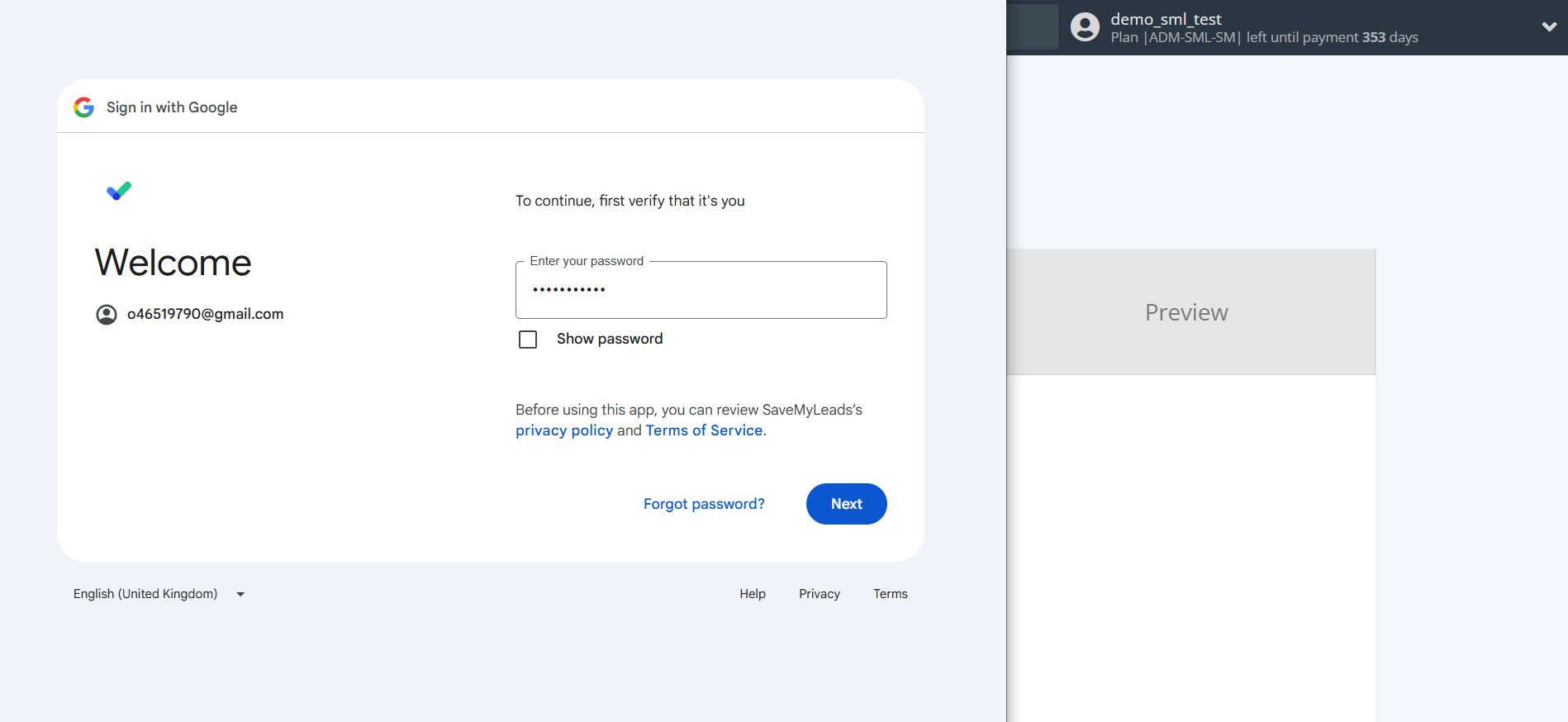Click the language dropdown arrow
The image size is (1568, 722).
coord(240,594)
